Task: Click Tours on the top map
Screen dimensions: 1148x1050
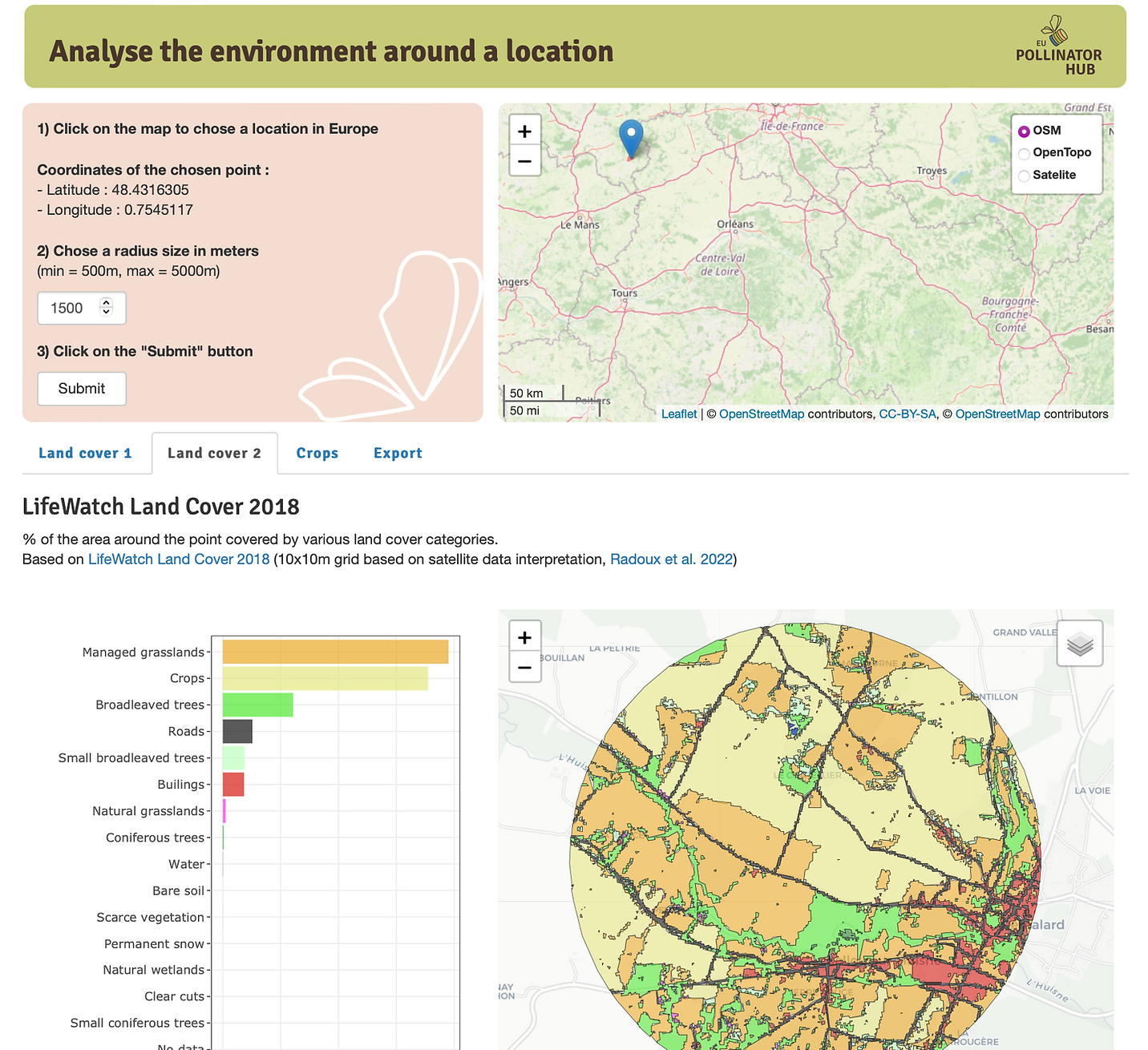Action: coord(625,293)
